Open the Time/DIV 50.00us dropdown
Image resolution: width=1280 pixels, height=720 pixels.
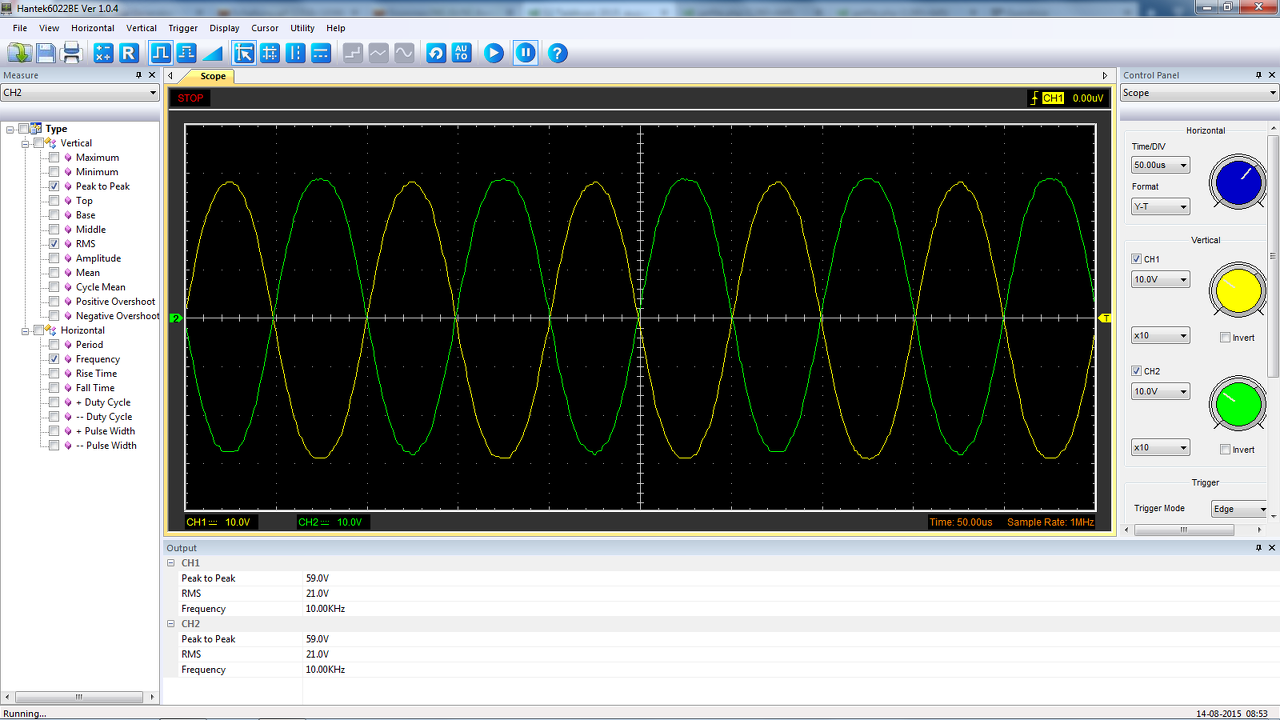tap(1160, 165)
